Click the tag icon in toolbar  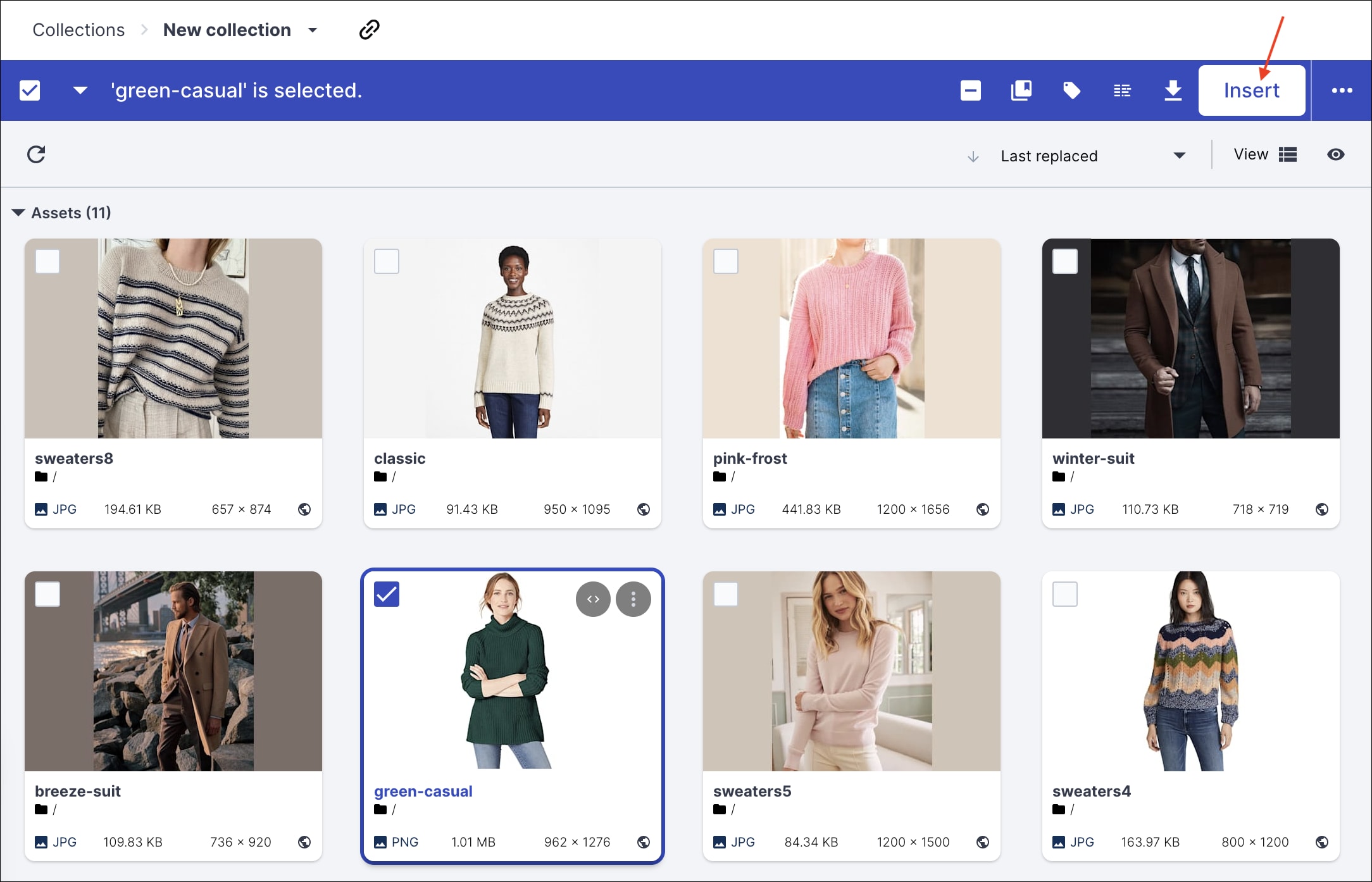tap(1071, 90)
